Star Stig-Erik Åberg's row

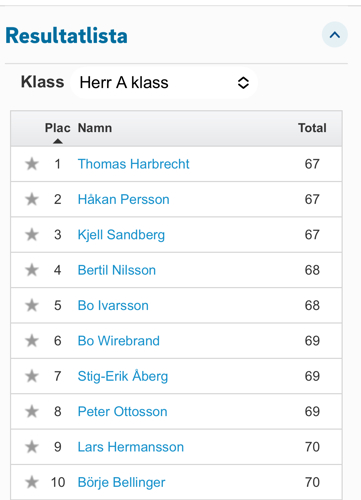(x=32, y=376)
